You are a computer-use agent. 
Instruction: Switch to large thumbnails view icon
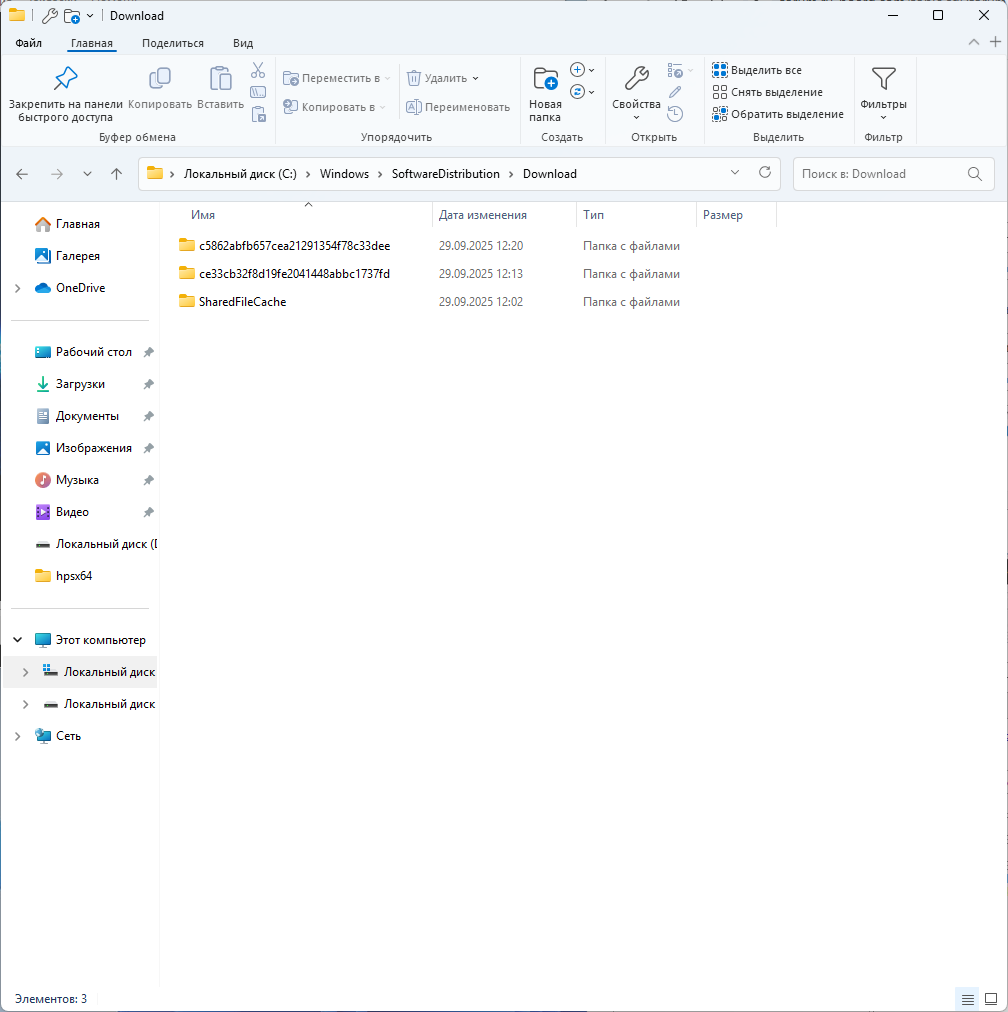[991, 999]
